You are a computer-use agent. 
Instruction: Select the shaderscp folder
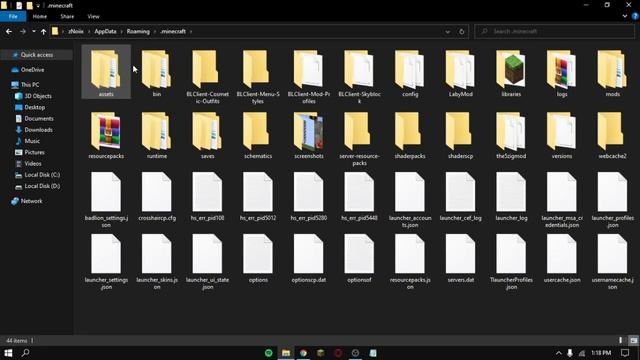click(x=460, y=135)
